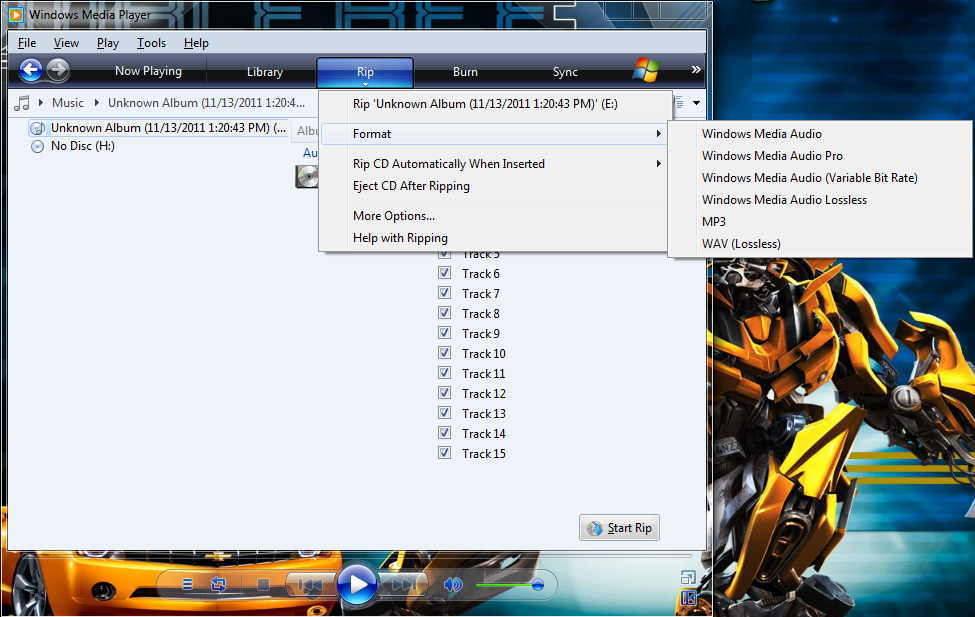The width and height of the screenshot is (975, 617).
Task: Expand Format submenu arrow
Action: click(x=658, y=134)
